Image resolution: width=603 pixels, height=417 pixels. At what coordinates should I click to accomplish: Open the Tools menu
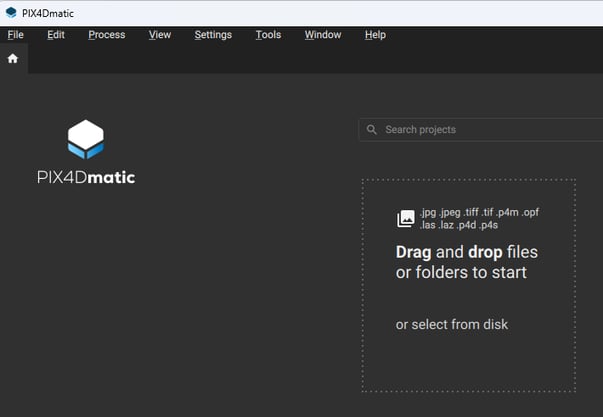point(268,35)
